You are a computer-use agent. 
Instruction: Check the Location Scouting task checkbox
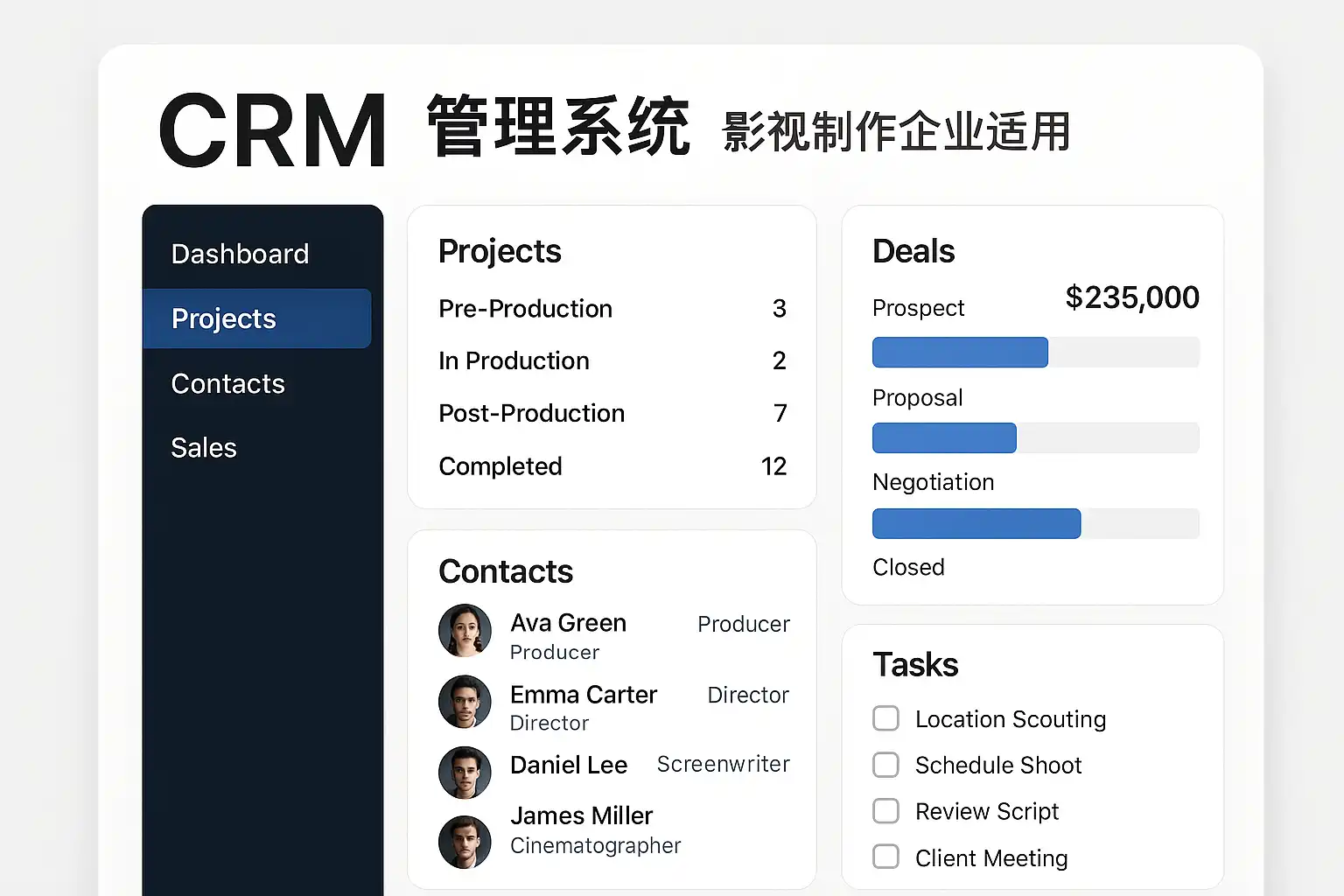click(x=885, y=718)
